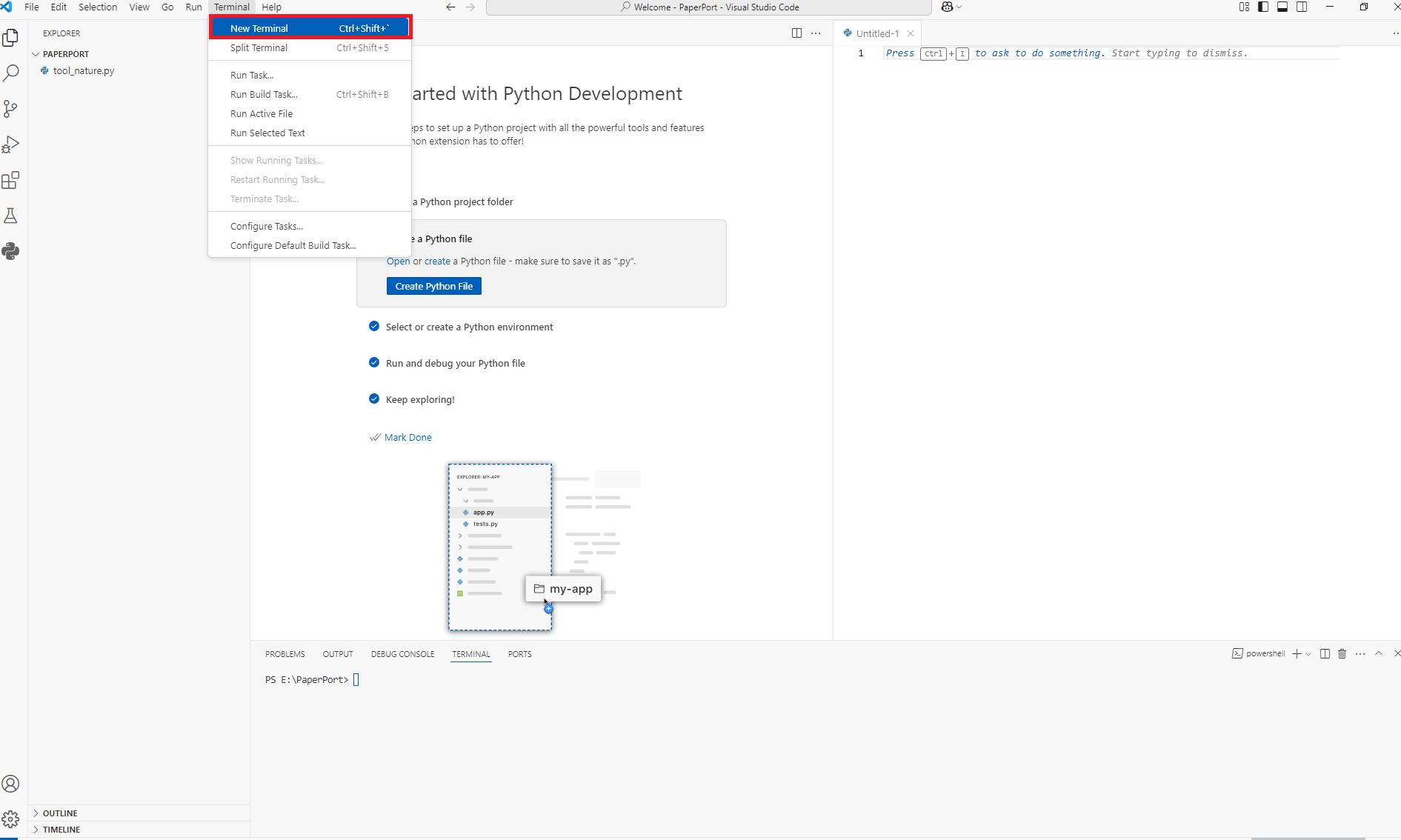The width and height of the screenshot is (1401, 840).
Task: Open the Run and Debug view
Action: tap(11, 144)
